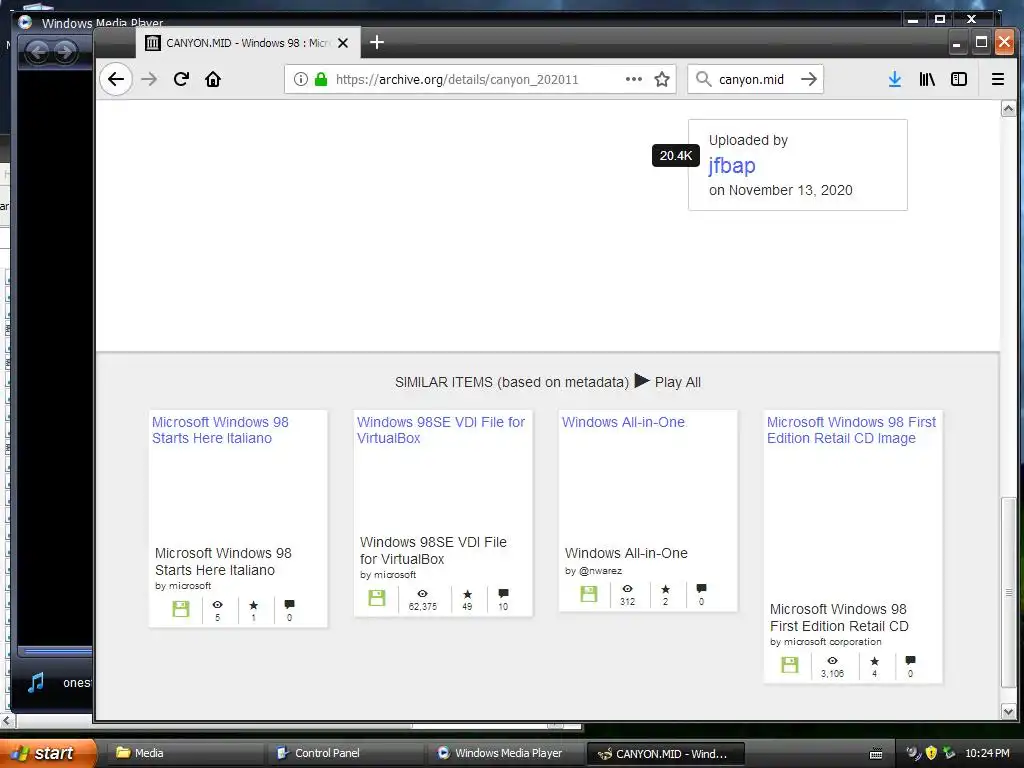Open a new browser tab
The height and width of the screenshot is (768, 1024).
point(377,42)
